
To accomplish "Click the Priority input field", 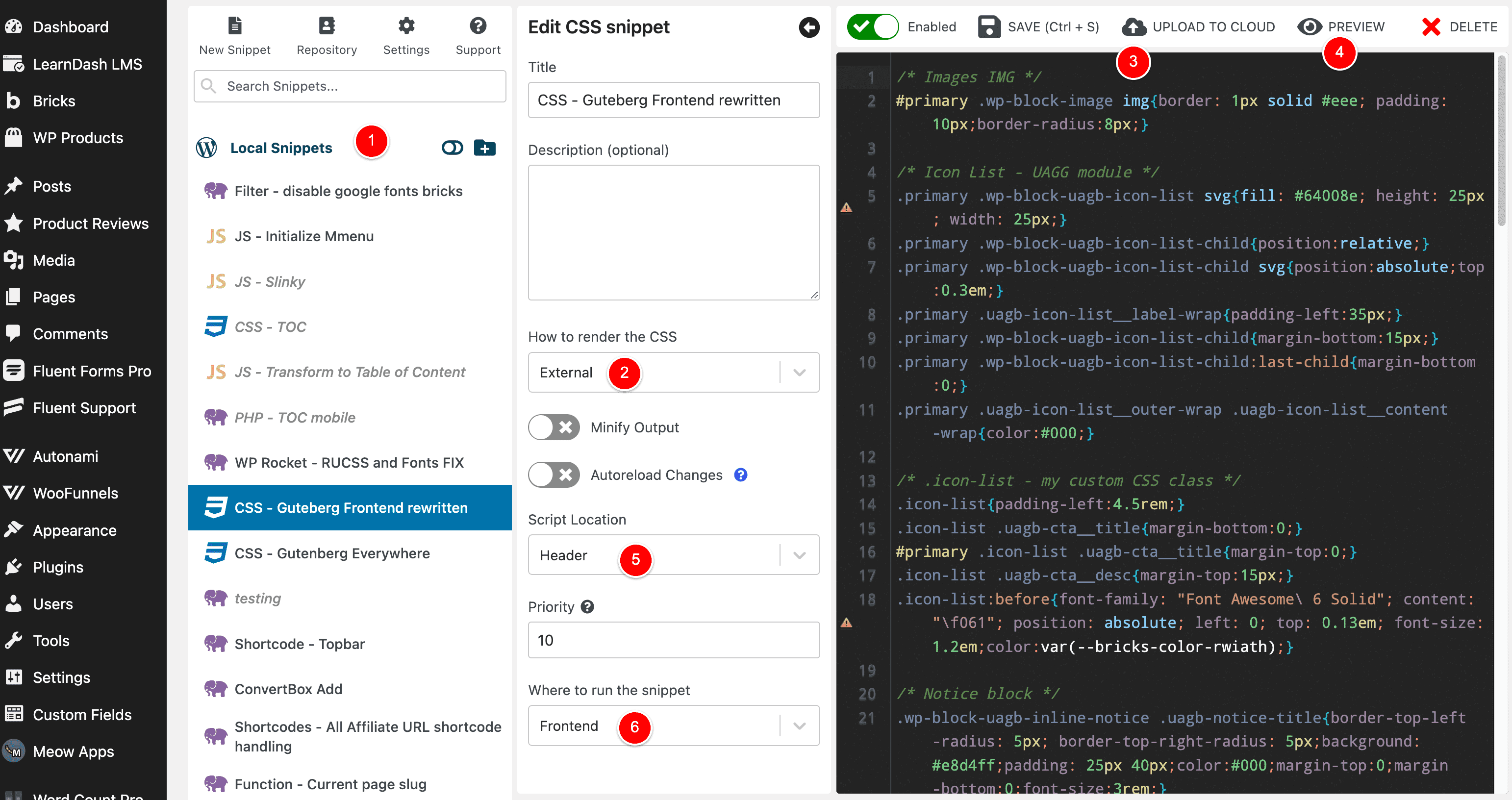I will point(673,640).
